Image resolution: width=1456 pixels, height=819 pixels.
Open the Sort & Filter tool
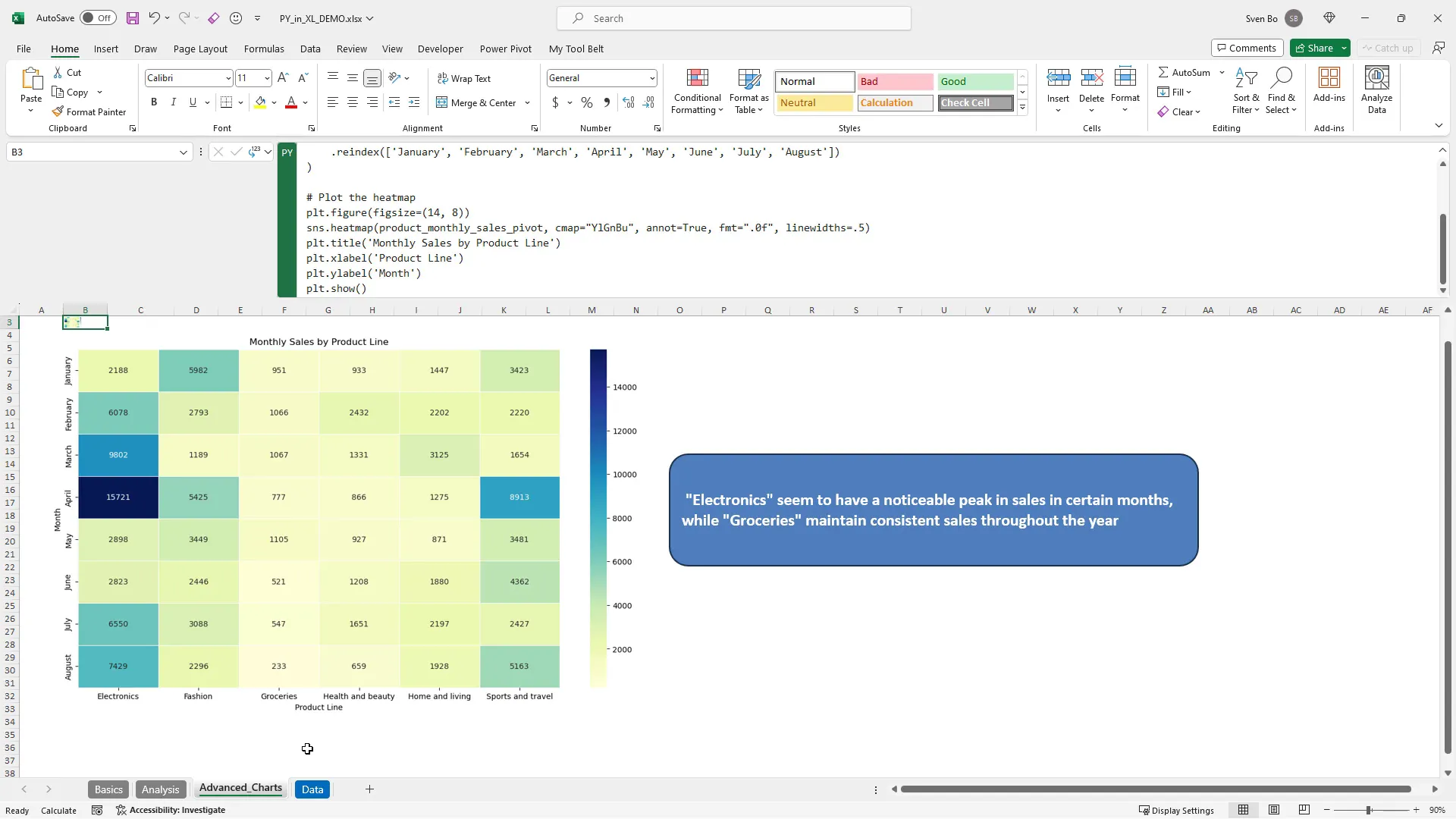point(1247,91)
